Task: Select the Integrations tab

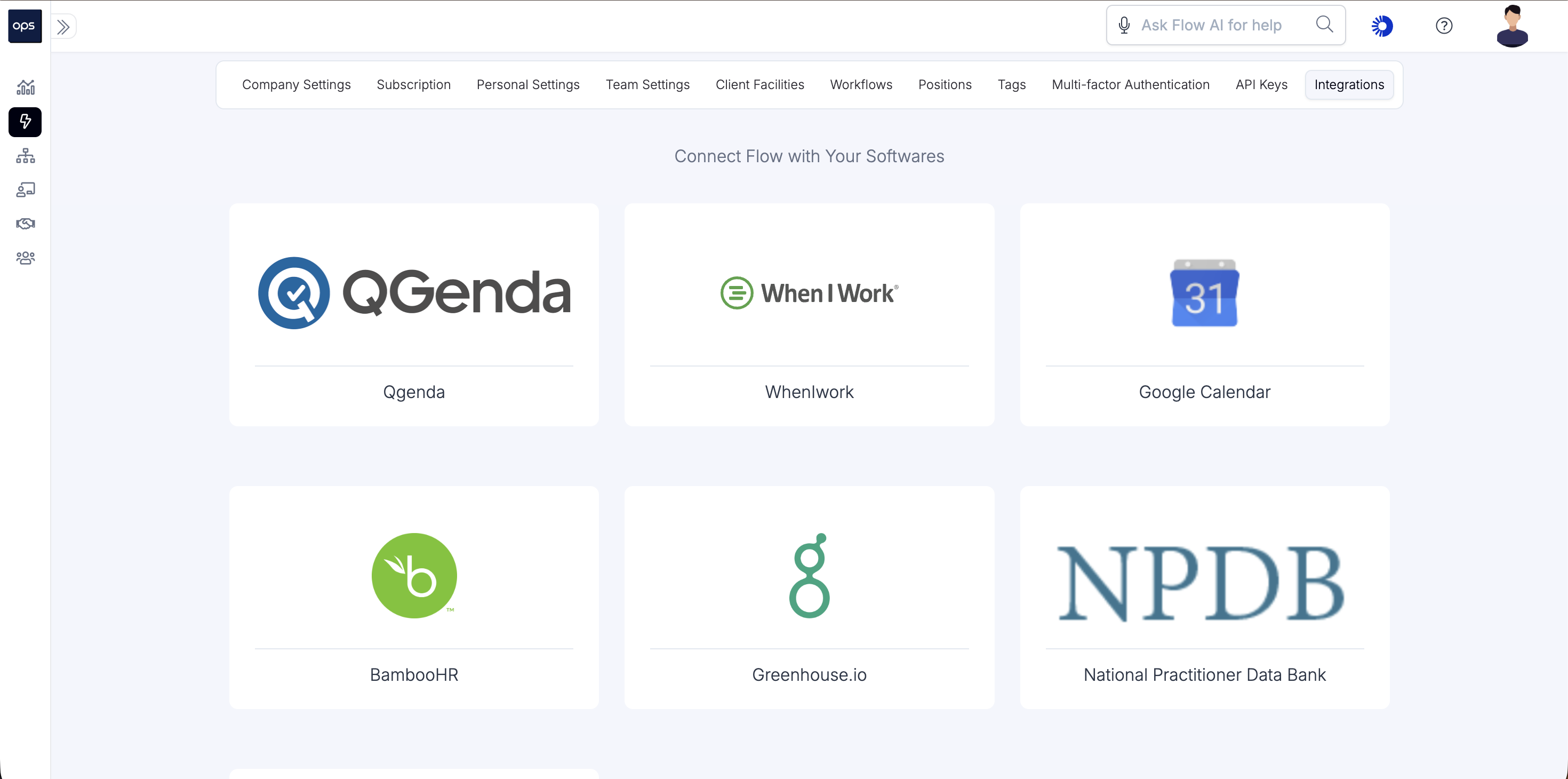Action: tap(1349, 85)
